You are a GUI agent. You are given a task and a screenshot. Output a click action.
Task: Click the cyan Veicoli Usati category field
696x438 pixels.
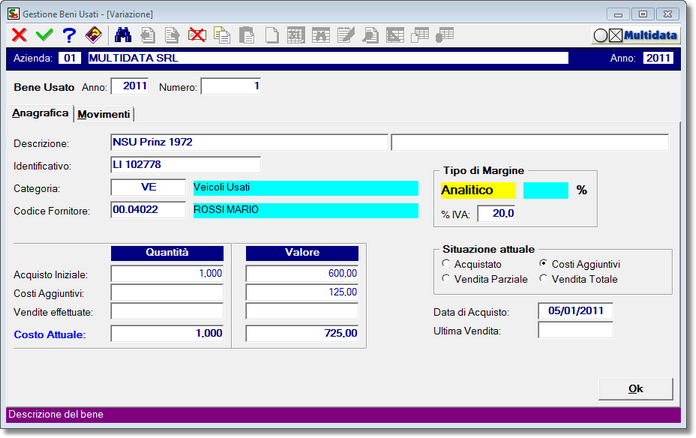[306, 188]
